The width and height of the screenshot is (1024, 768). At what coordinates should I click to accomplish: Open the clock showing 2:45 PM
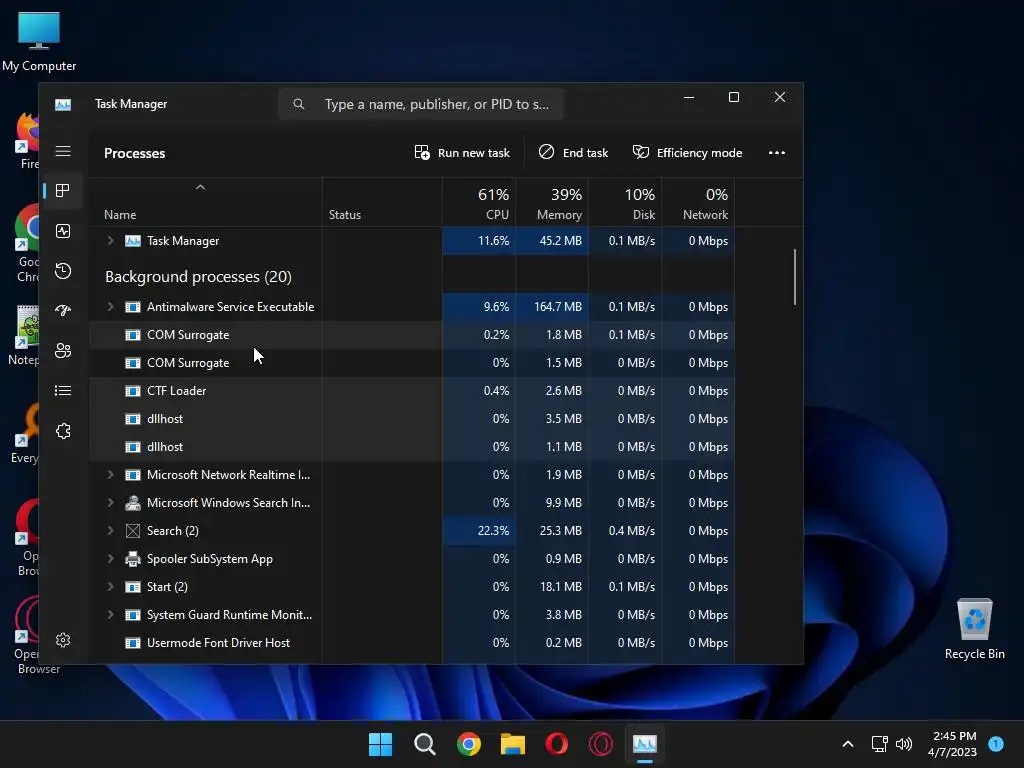coord(952,744)
